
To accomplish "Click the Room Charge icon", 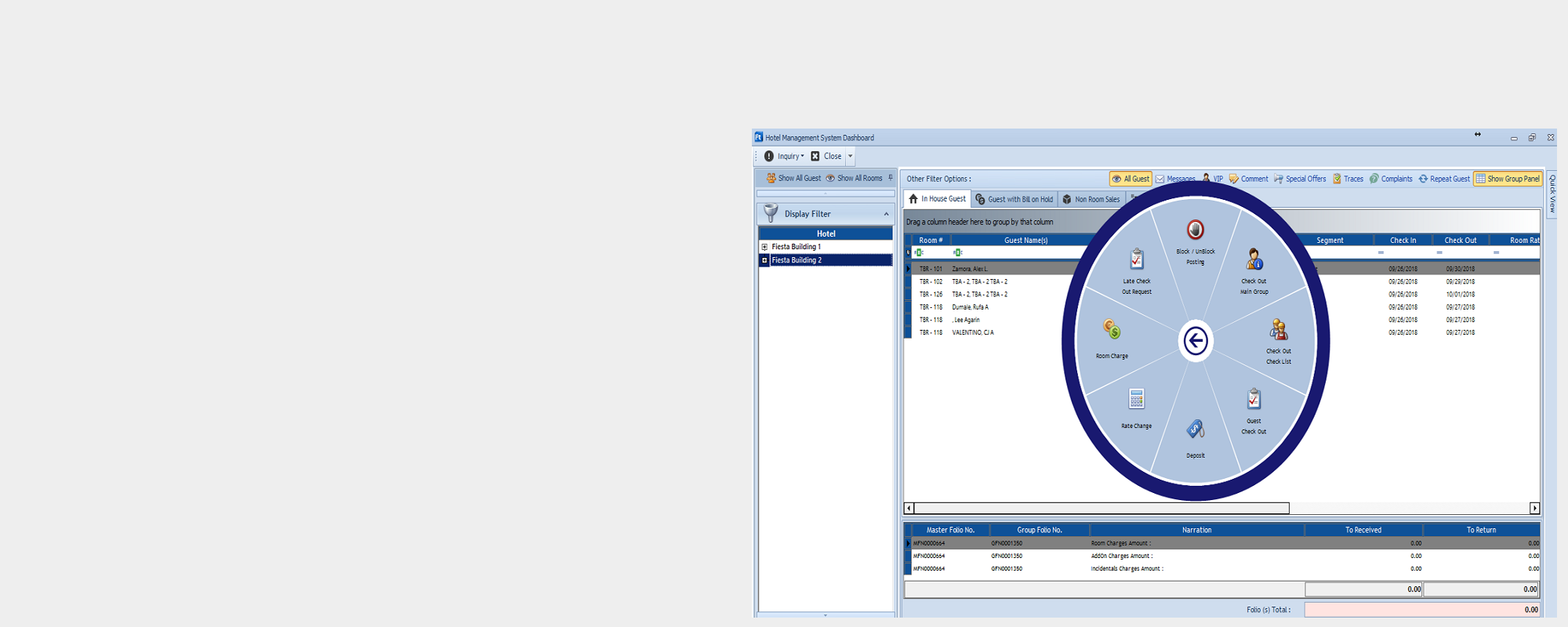I will point(1112,329).
